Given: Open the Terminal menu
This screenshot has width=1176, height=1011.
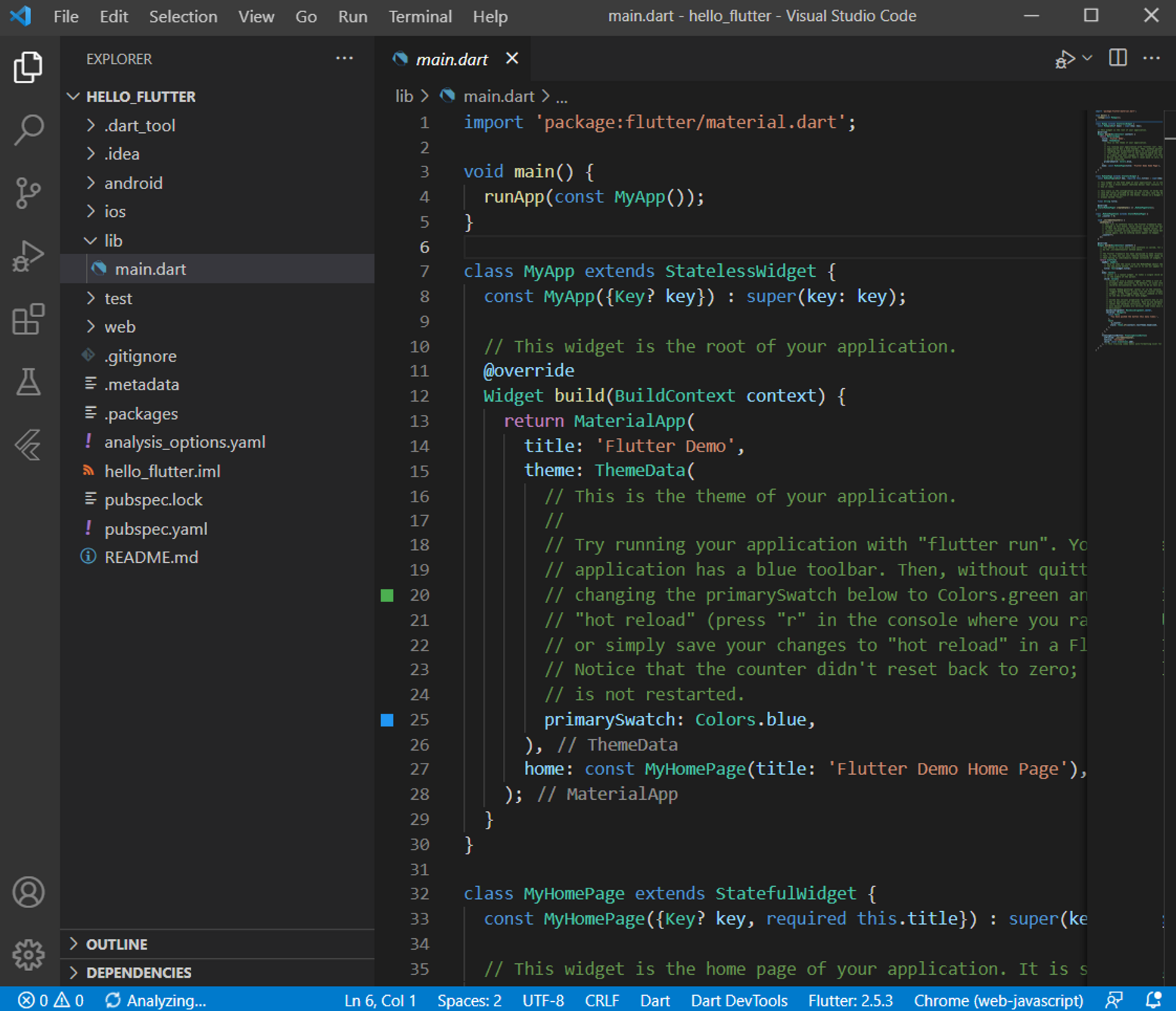Looking at the screenshot, I should pos(420,17).
